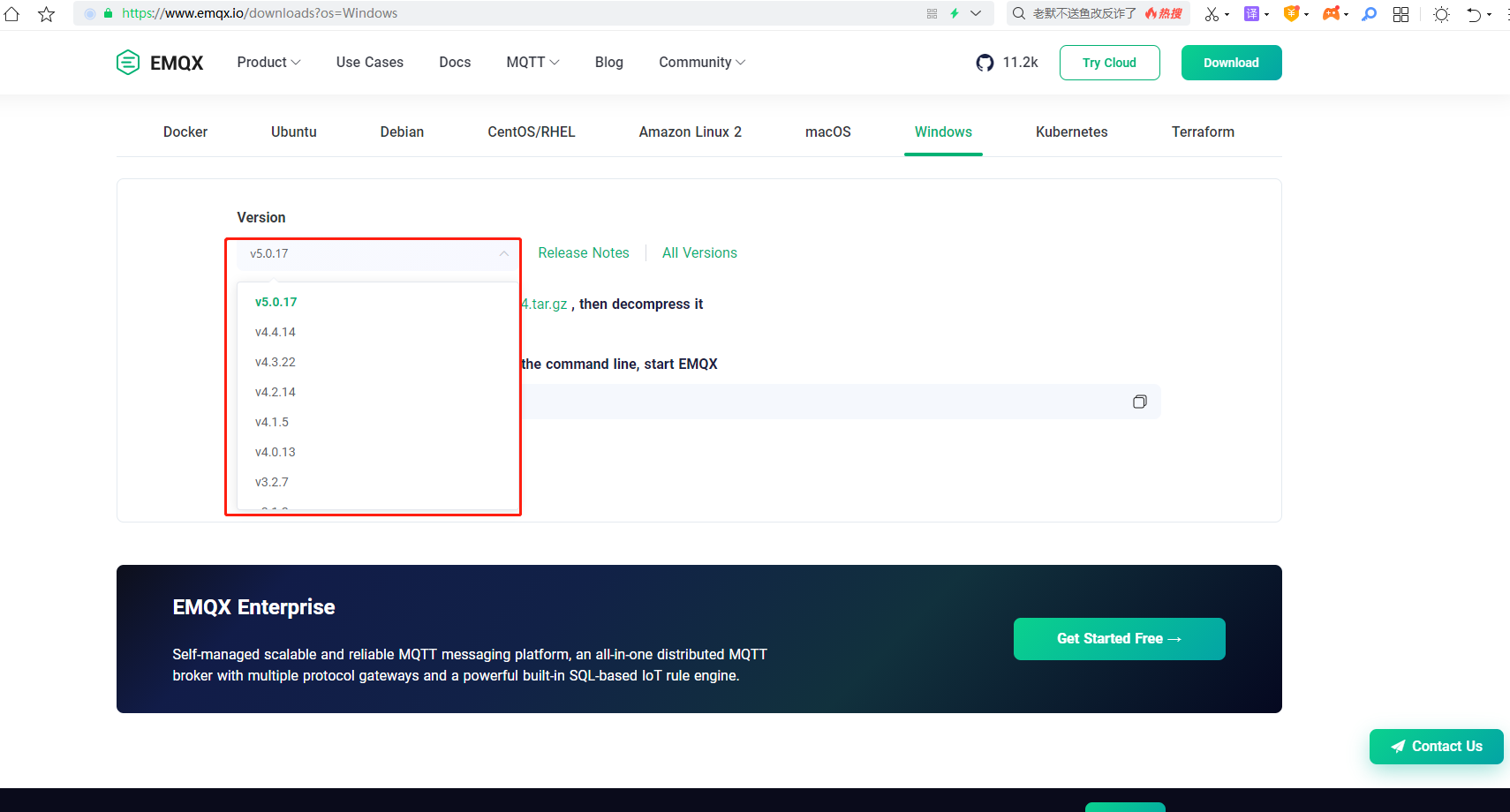Click the Try Cloud button
Image resolution: width=1510 pixels, height=812 pixels.
pos(1110,63)
